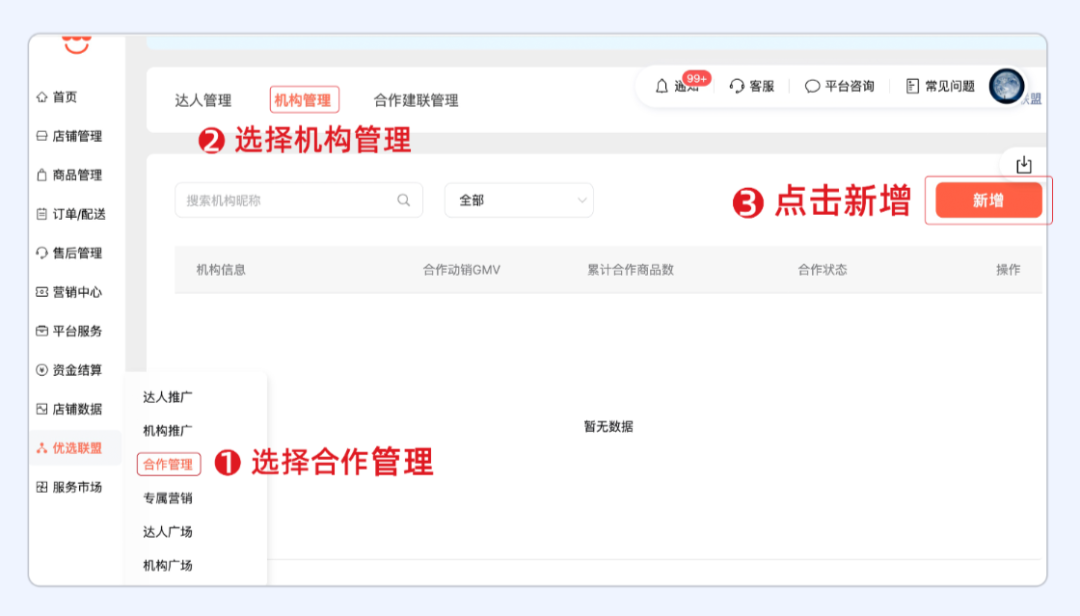This screenshot has width=1080, height=616.
Task: Open the 首页 home icon in sidebar
Action: click(x=40, y=97)
